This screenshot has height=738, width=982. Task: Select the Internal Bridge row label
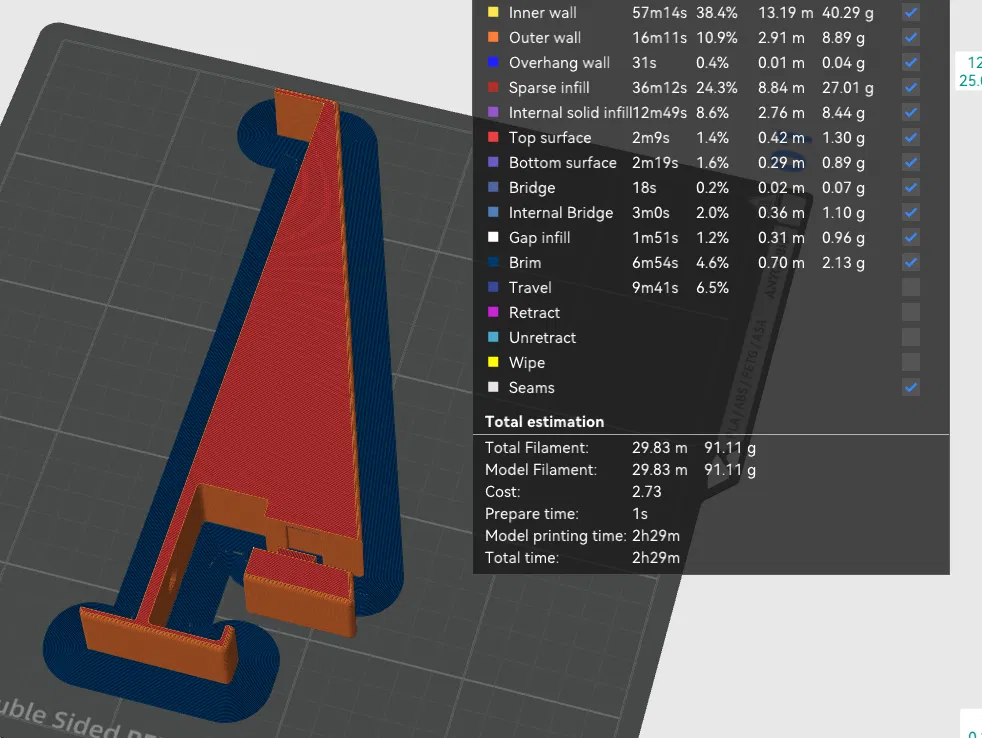[x=561, y=213]
